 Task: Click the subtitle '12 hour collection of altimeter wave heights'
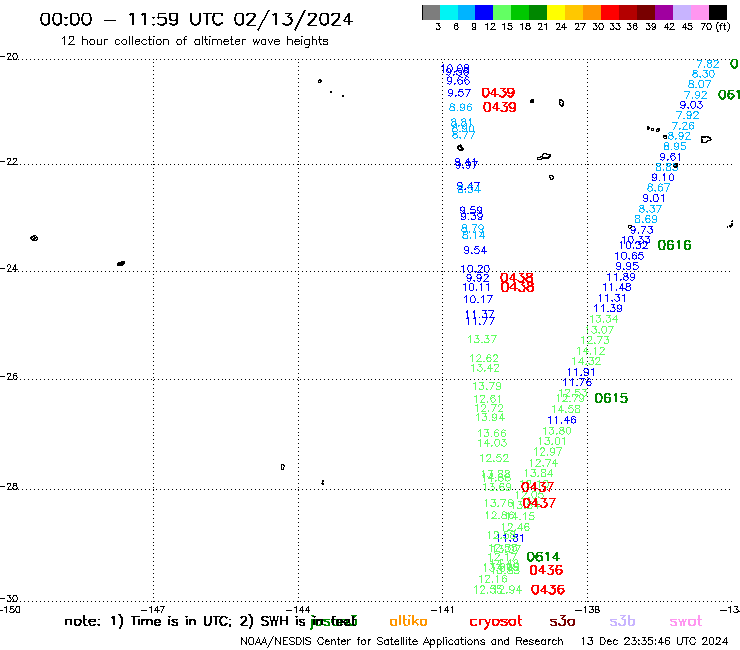click(x=194, y=41)
